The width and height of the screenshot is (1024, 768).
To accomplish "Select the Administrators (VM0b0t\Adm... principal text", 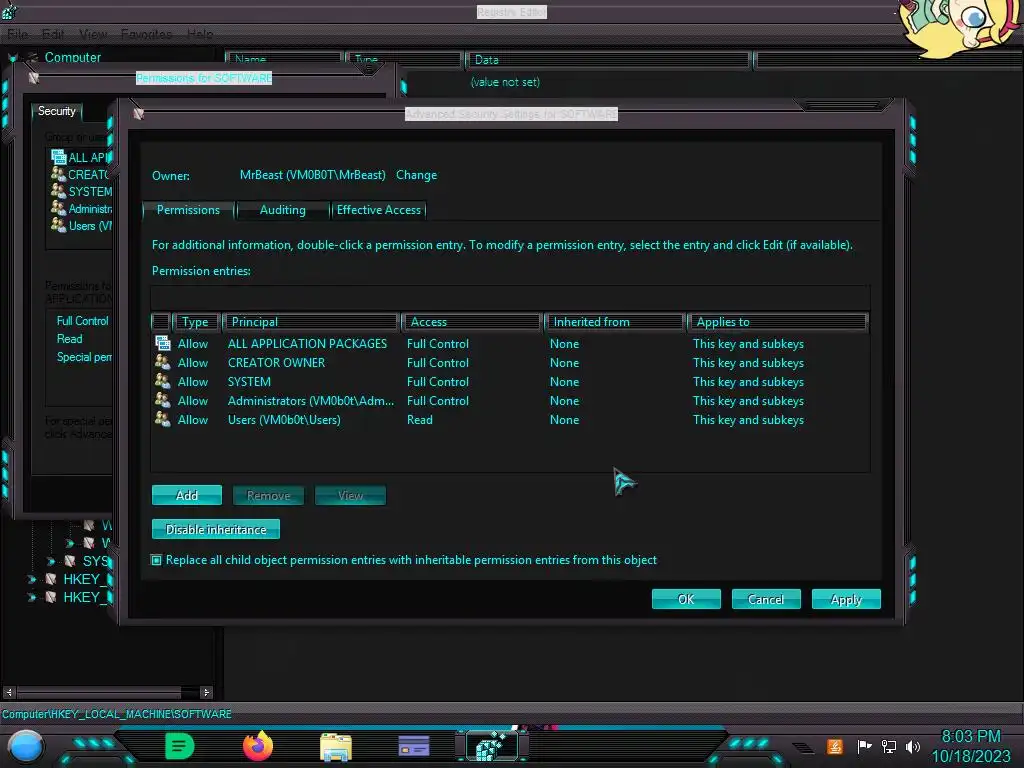I will 311,400.
